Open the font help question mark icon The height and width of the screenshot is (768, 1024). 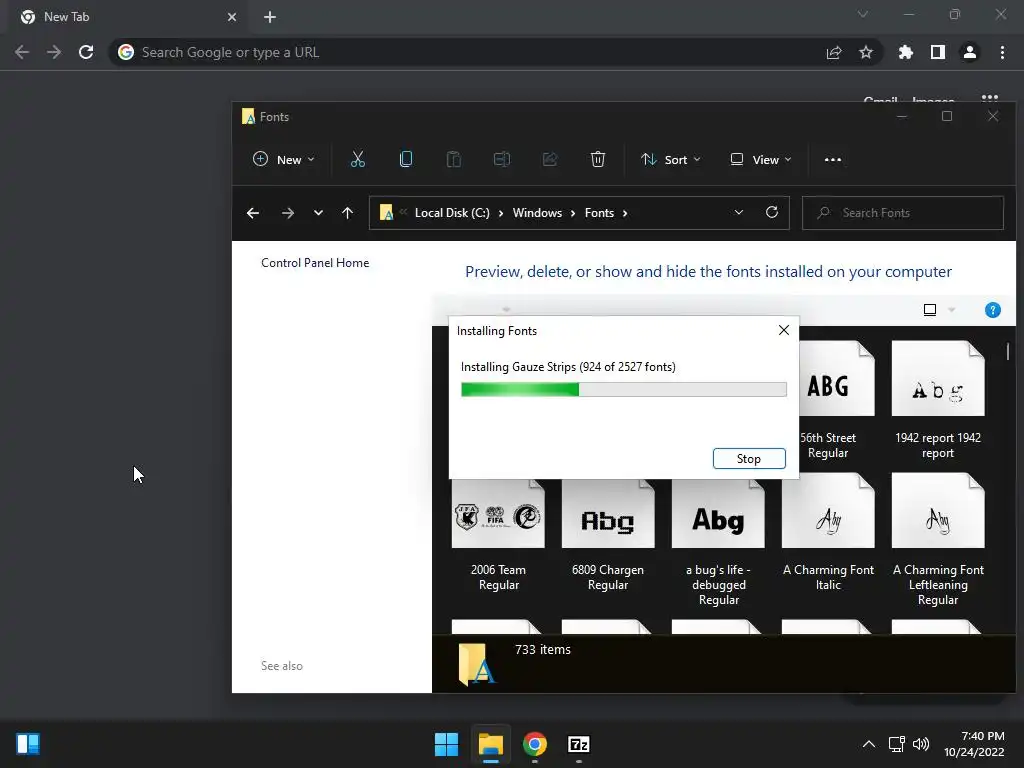point(992,310)
